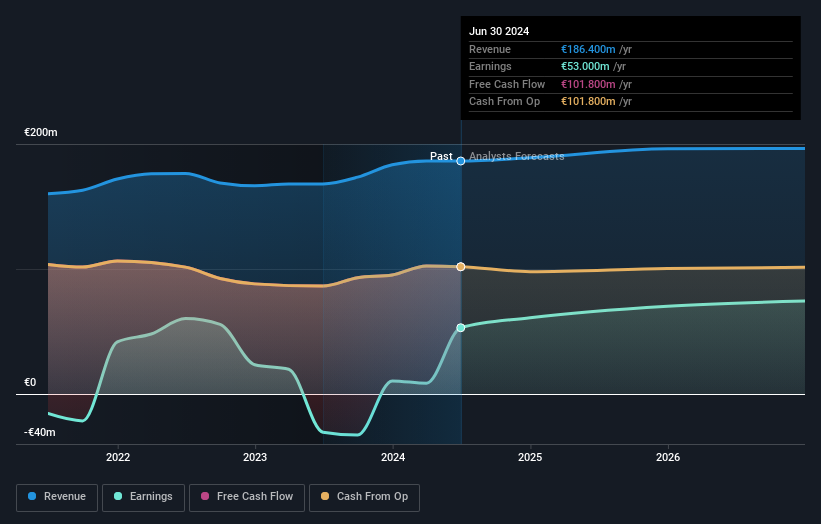Image resolution: width=821 pixels, height=524 pixels.
Task: Click the 'Analysts Forecasts' label
Action: (517, 156)
